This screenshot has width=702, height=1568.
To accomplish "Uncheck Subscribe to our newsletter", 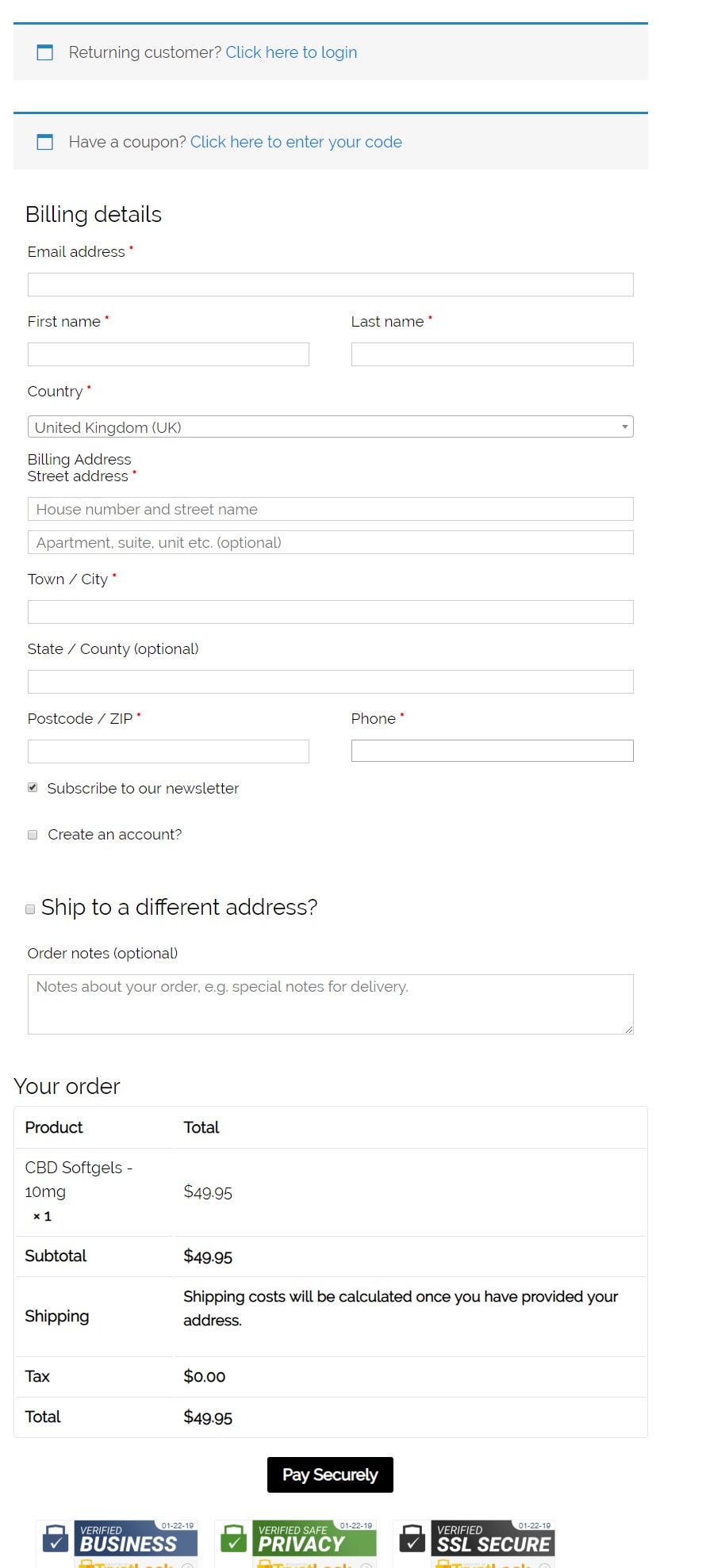I will [x=33, y=787].
